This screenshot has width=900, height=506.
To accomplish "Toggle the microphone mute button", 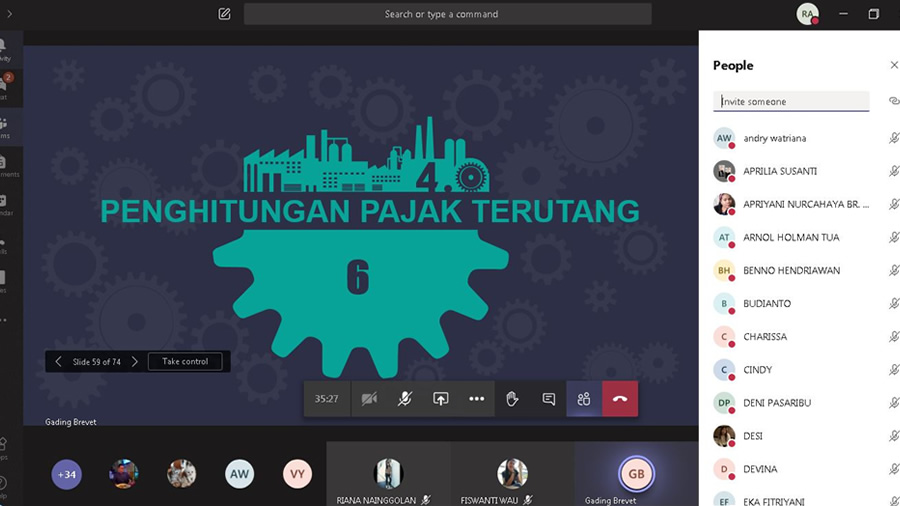I will click(x=404, y=398).
